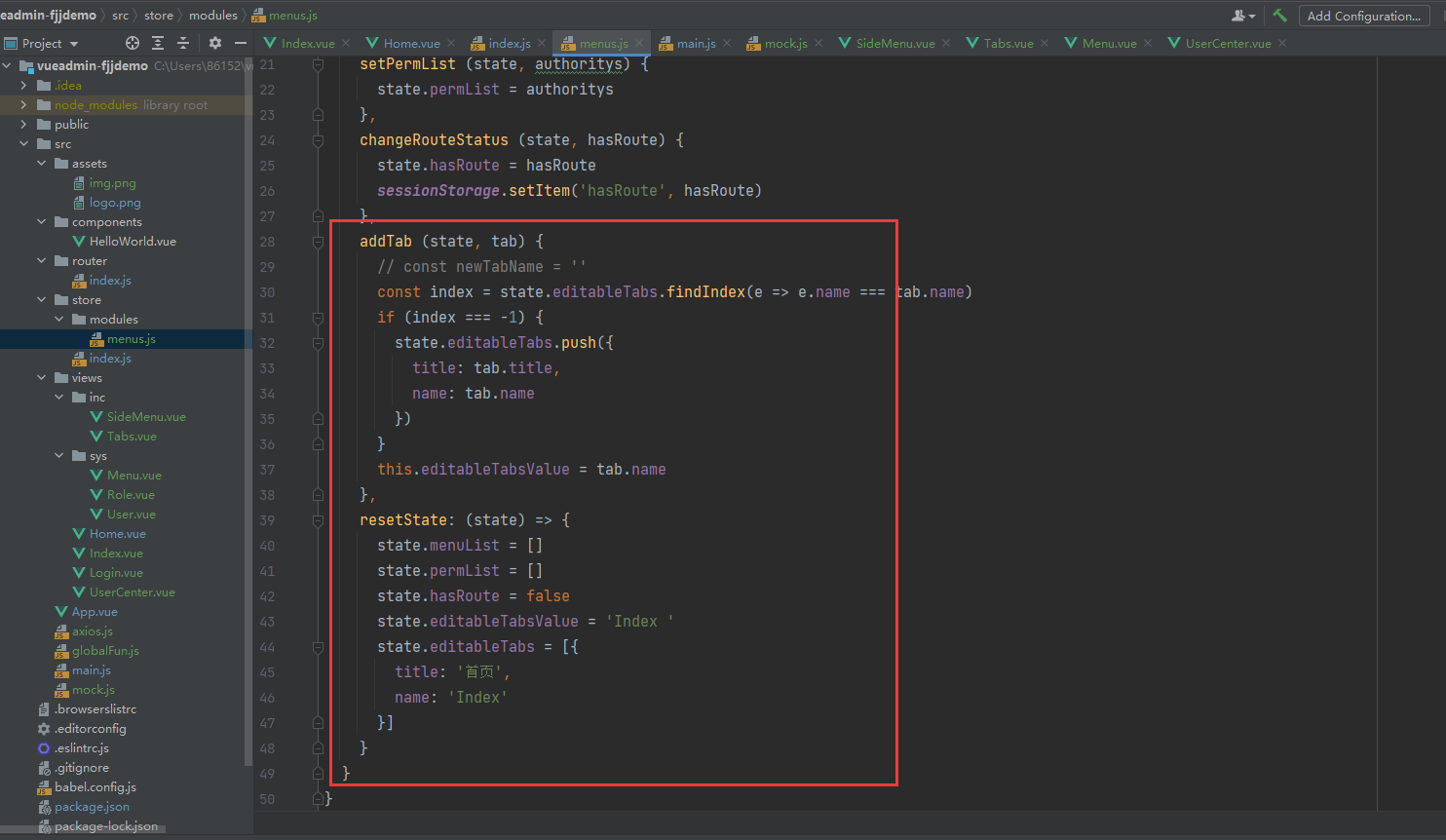Select .gitignore in the project tree
This screenshot has height=840, width=1446.
click(81, 768)
